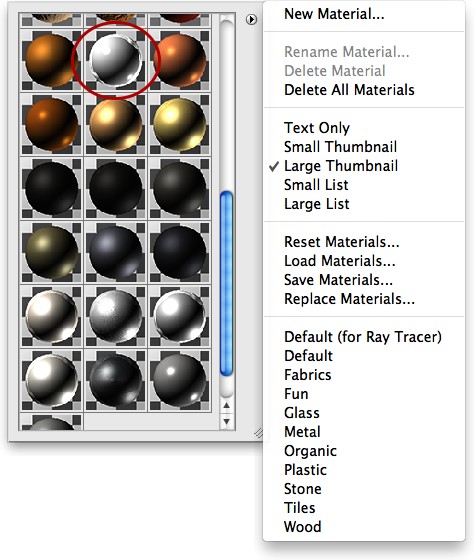The width and height of the screenshot is (474, 560).
Task: Choose the copper-red sphere next to the circled one
Action: [x=179, y=60]
